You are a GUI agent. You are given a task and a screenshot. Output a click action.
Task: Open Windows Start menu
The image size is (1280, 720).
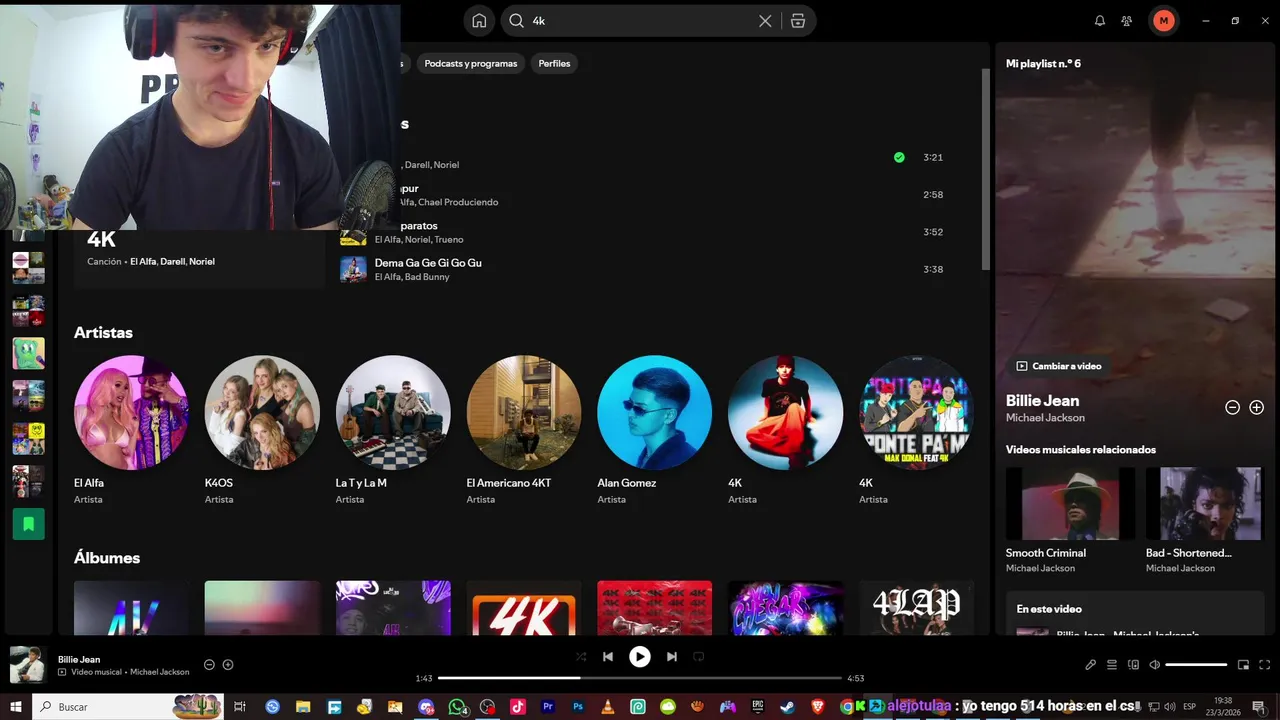(x=16, y=707)
